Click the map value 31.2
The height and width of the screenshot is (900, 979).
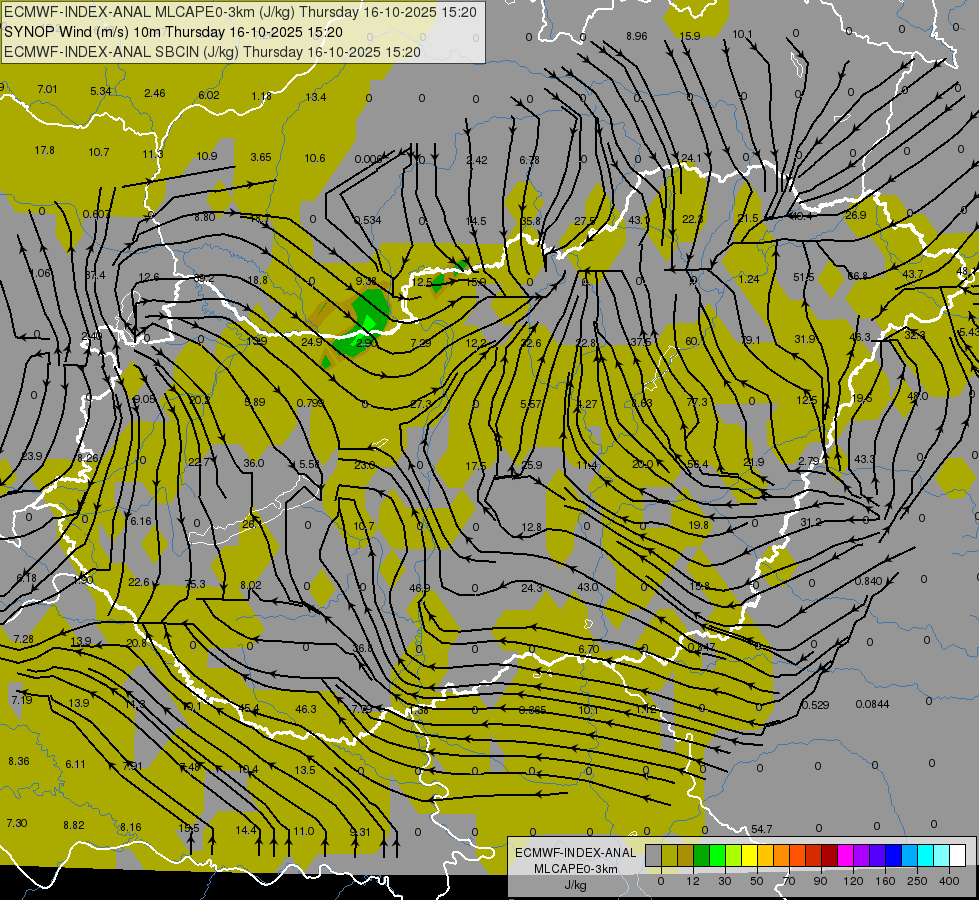pyautogui.click(x=810, y=522)
